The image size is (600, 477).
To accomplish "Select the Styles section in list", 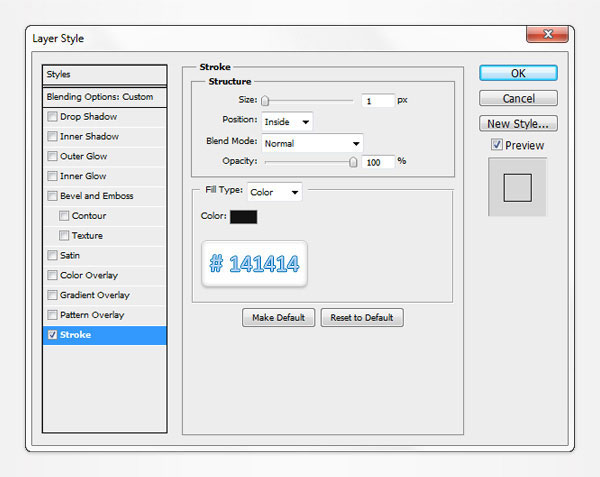I will click(104, 75).
